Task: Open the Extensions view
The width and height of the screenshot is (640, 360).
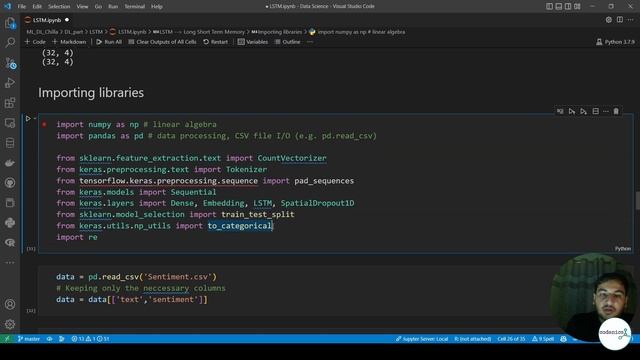Action: click(x=10, y=102)
